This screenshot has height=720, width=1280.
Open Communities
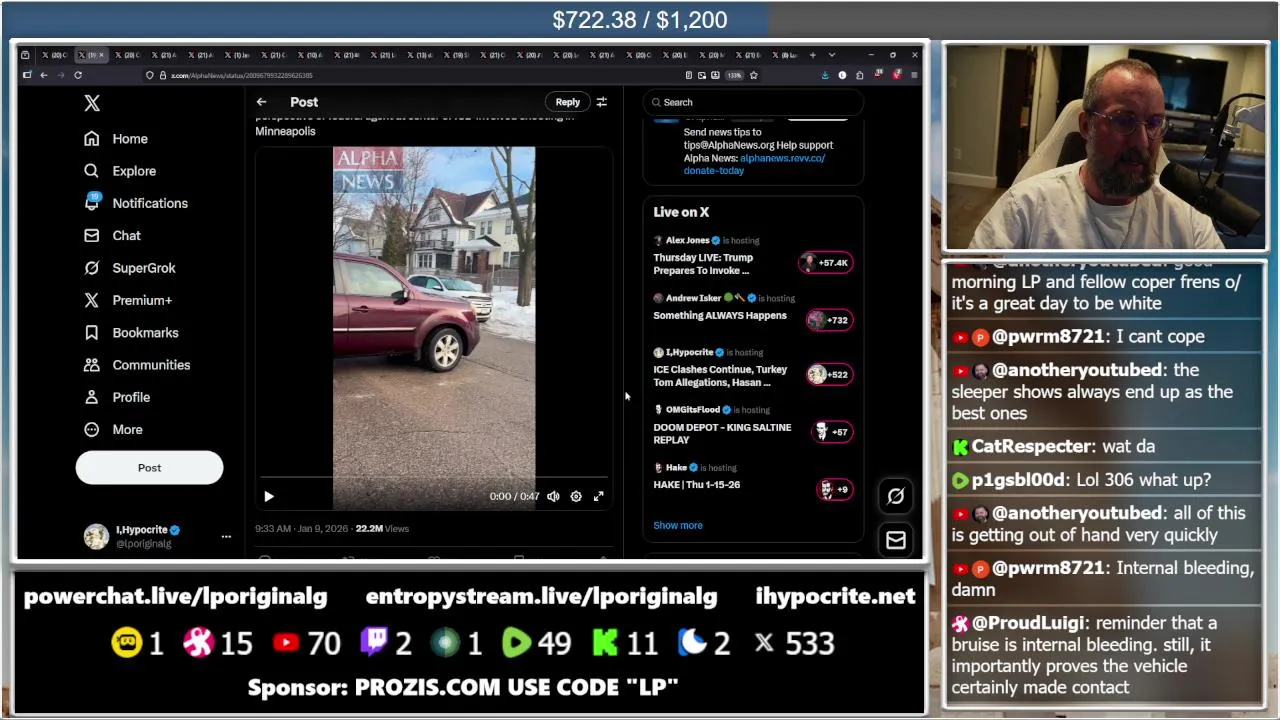click(138, 365)
